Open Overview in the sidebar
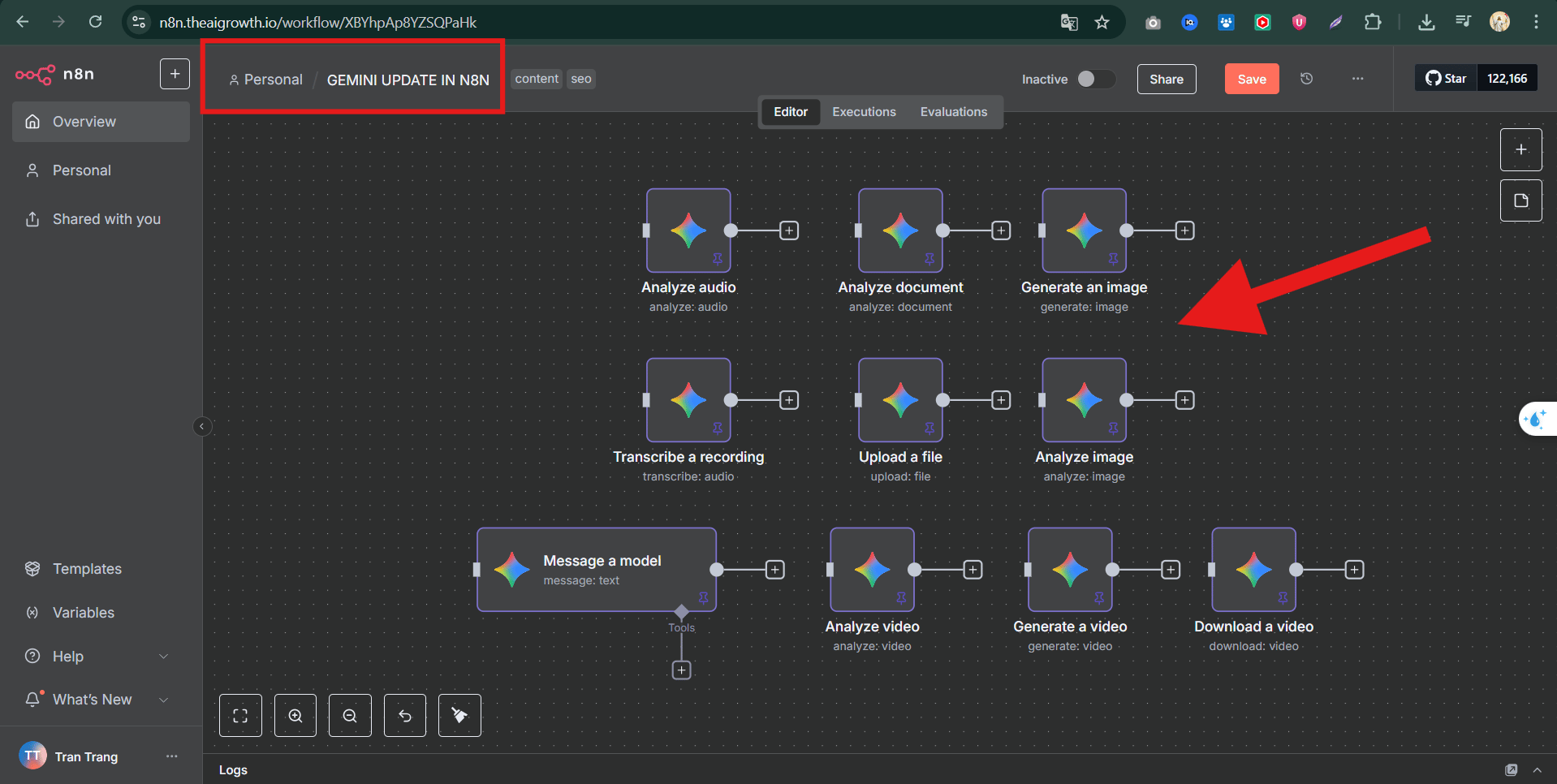The image size is (1557, 784). click(101, 122)
